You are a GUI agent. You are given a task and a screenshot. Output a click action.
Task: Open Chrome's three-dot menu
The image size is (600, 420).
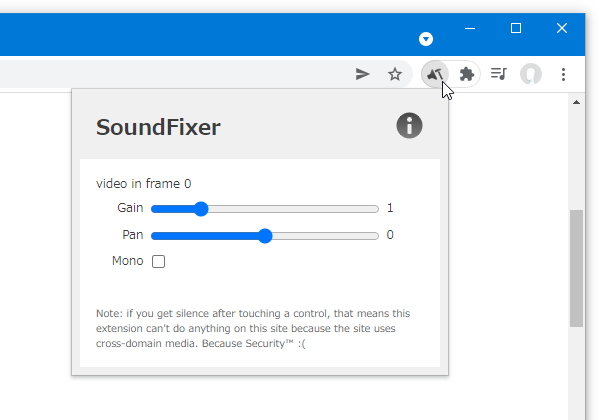pos(563,74)
